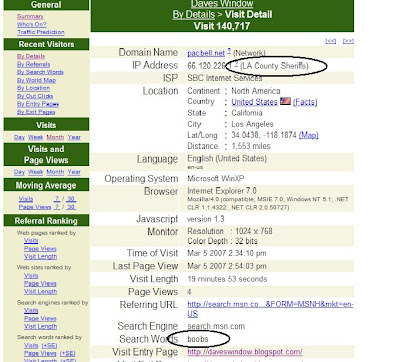This screenshot has width=400, height=362.
Task: Open the Map link for Lat/Long
Action: tap(308, 135)
